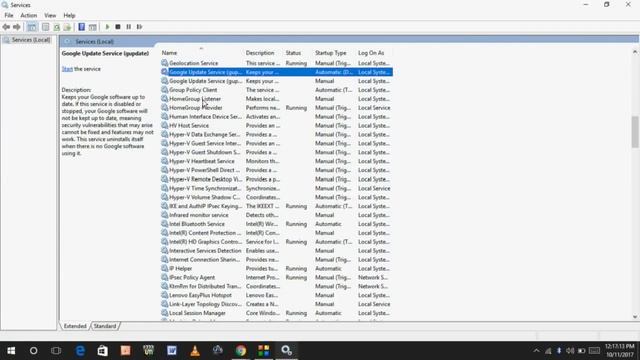Click the Show/Hide Action Pane icon
This screenshot has height=360, width=640.
93,27
